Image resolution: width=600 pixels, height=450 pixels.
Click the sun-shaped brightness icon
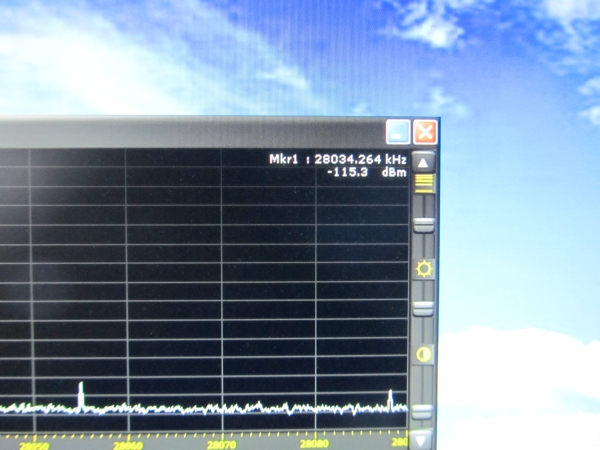[424, 269]
